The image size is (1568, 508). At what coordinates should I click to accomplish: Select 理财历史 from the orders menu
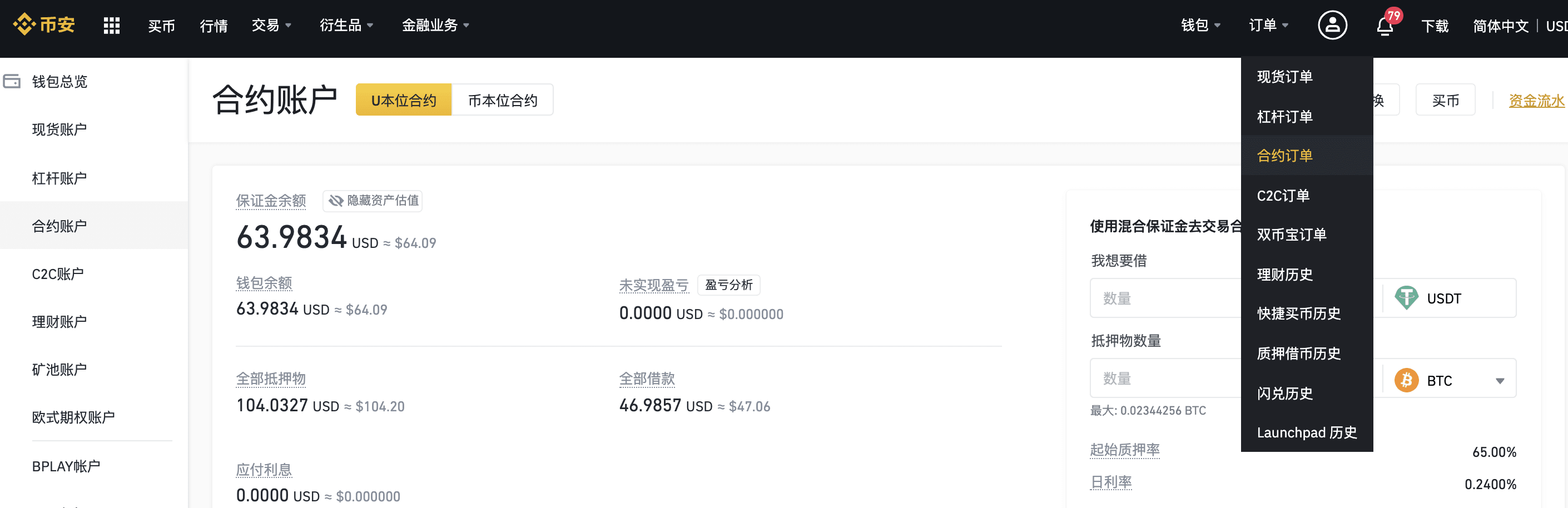click(1307, 275)
